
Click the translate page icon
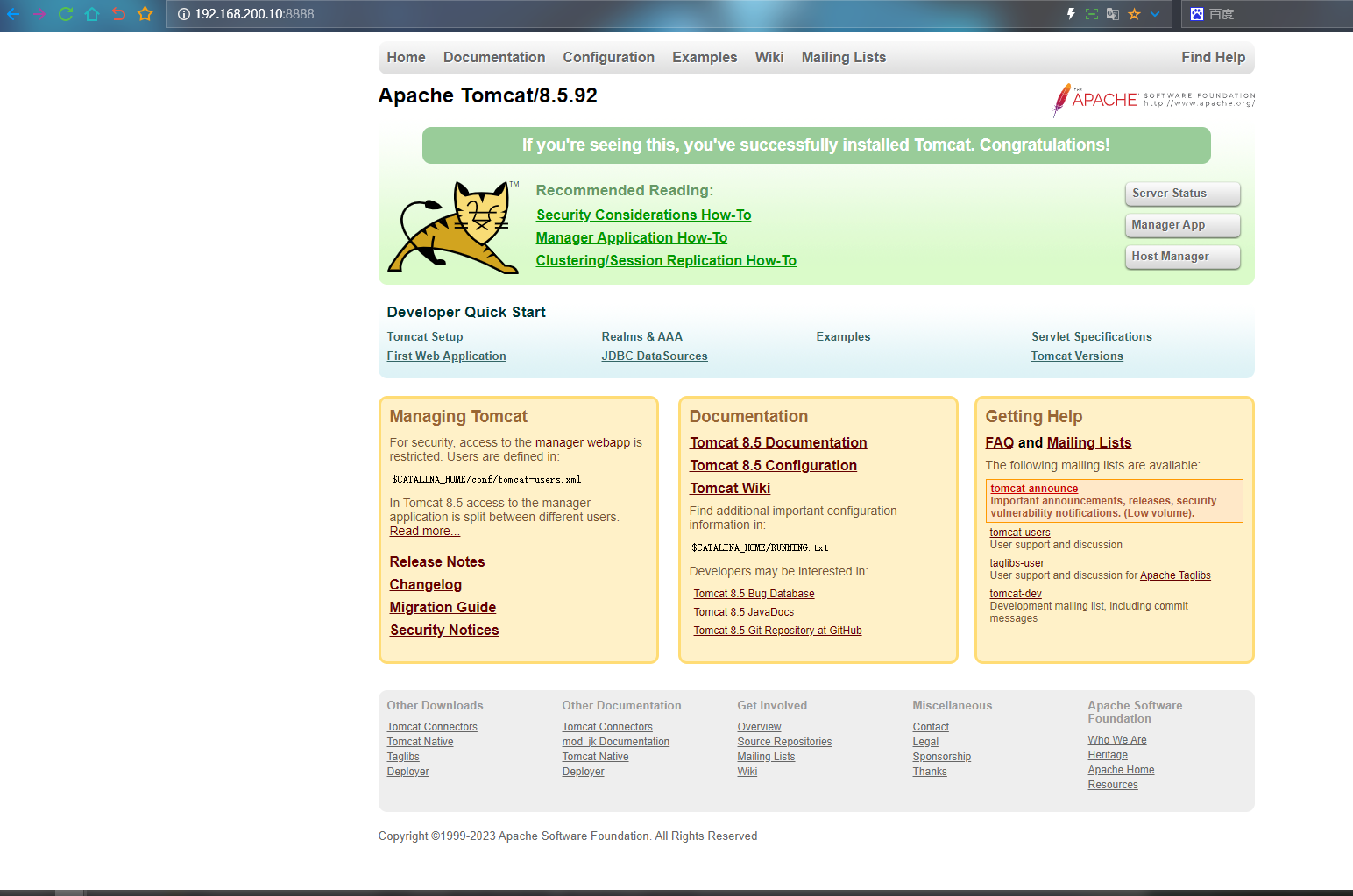(1113, 14)
